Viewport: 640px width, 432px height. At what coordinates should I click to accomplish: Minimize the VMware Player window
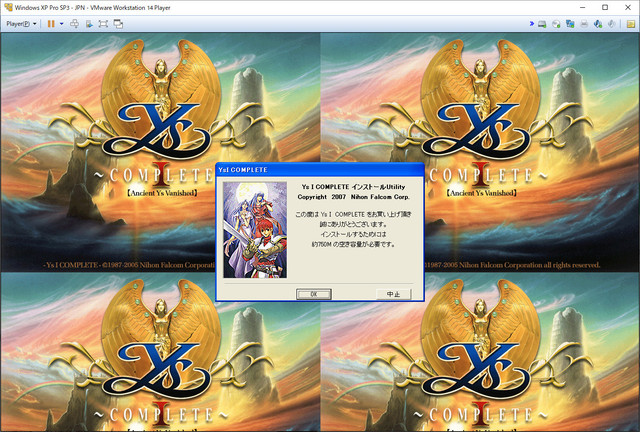(x=582, y=7)
